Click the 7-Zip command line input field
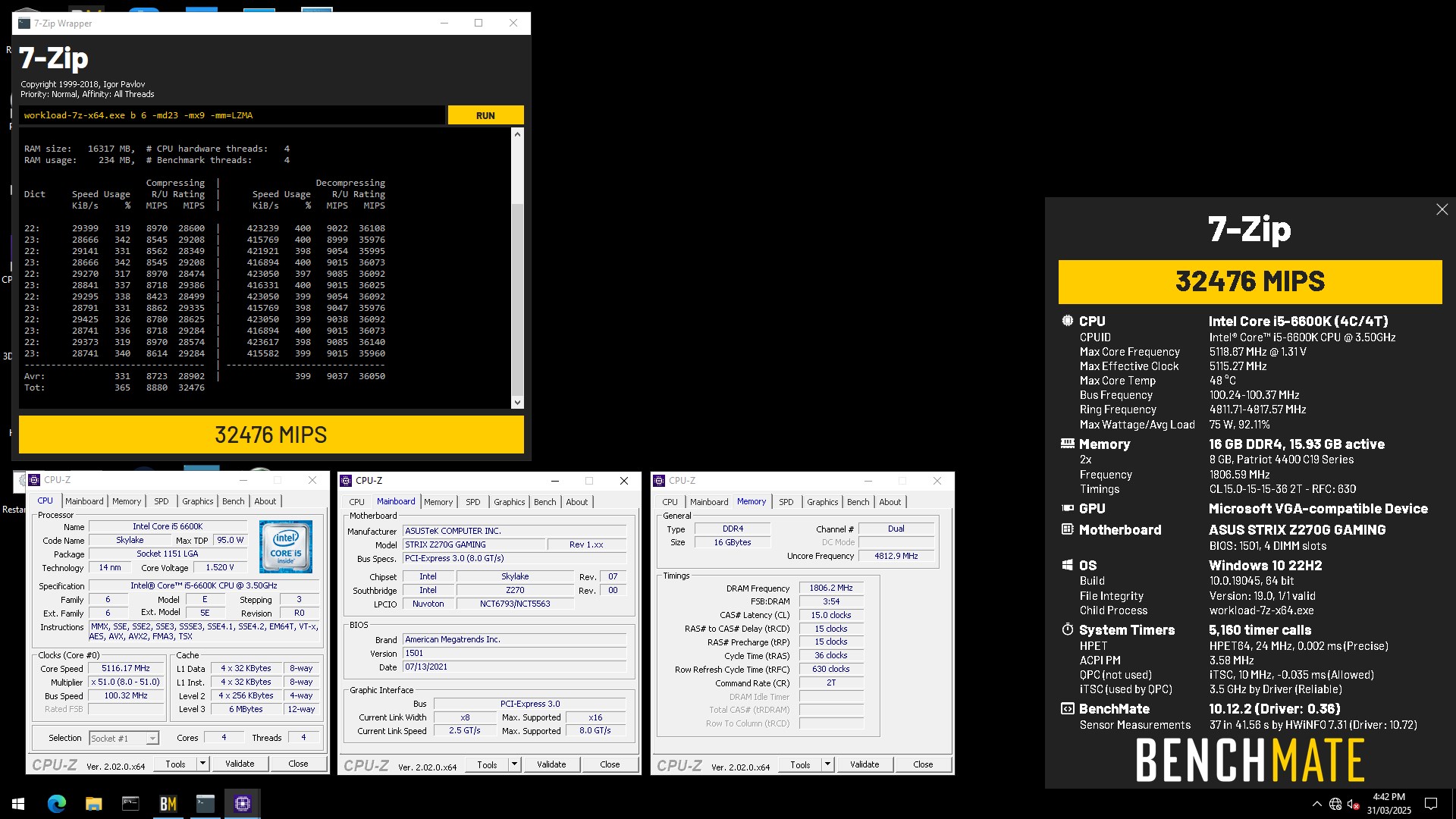The image size is (1456, 819). pyautogui.click(x=232, y=115)
